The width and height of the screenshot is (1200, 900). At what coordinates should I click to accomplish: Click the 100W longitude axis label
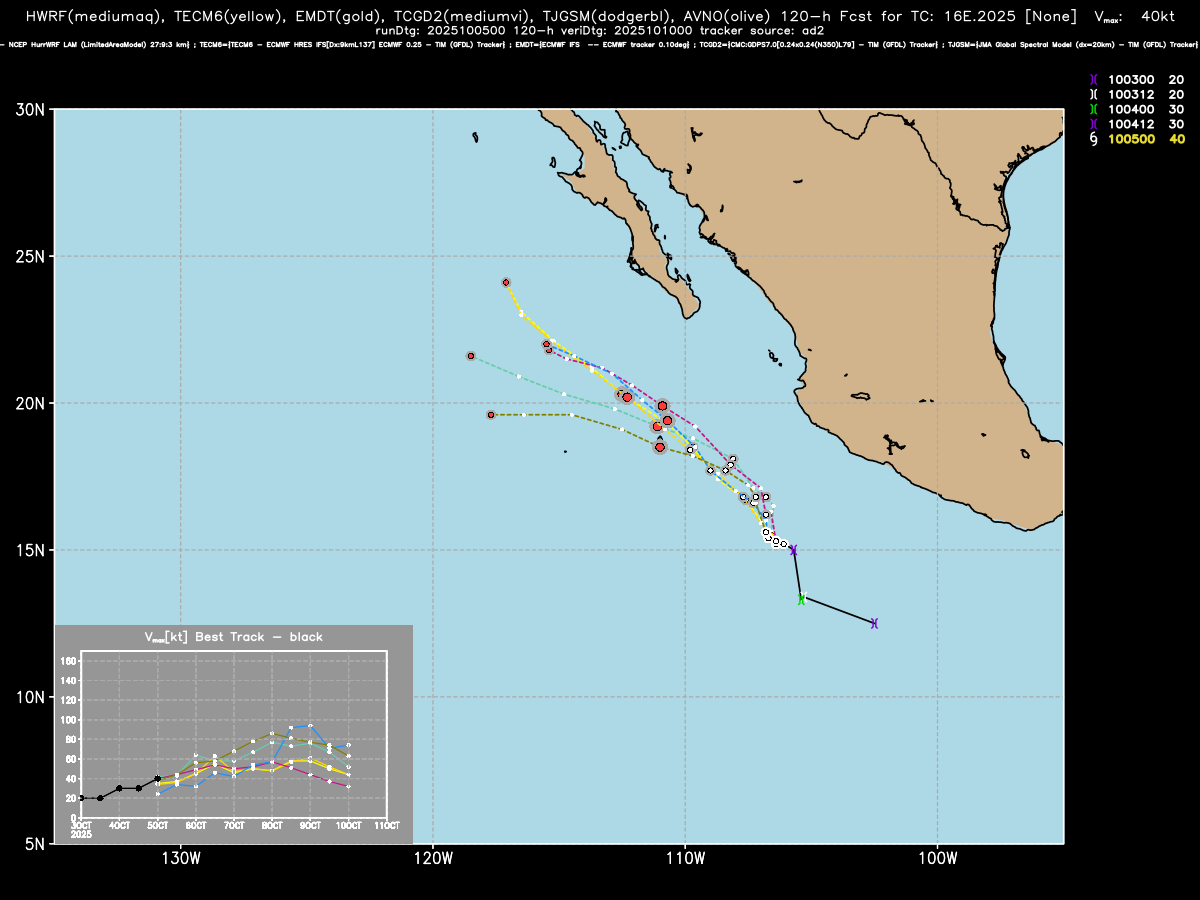click(x=937, y=858)
